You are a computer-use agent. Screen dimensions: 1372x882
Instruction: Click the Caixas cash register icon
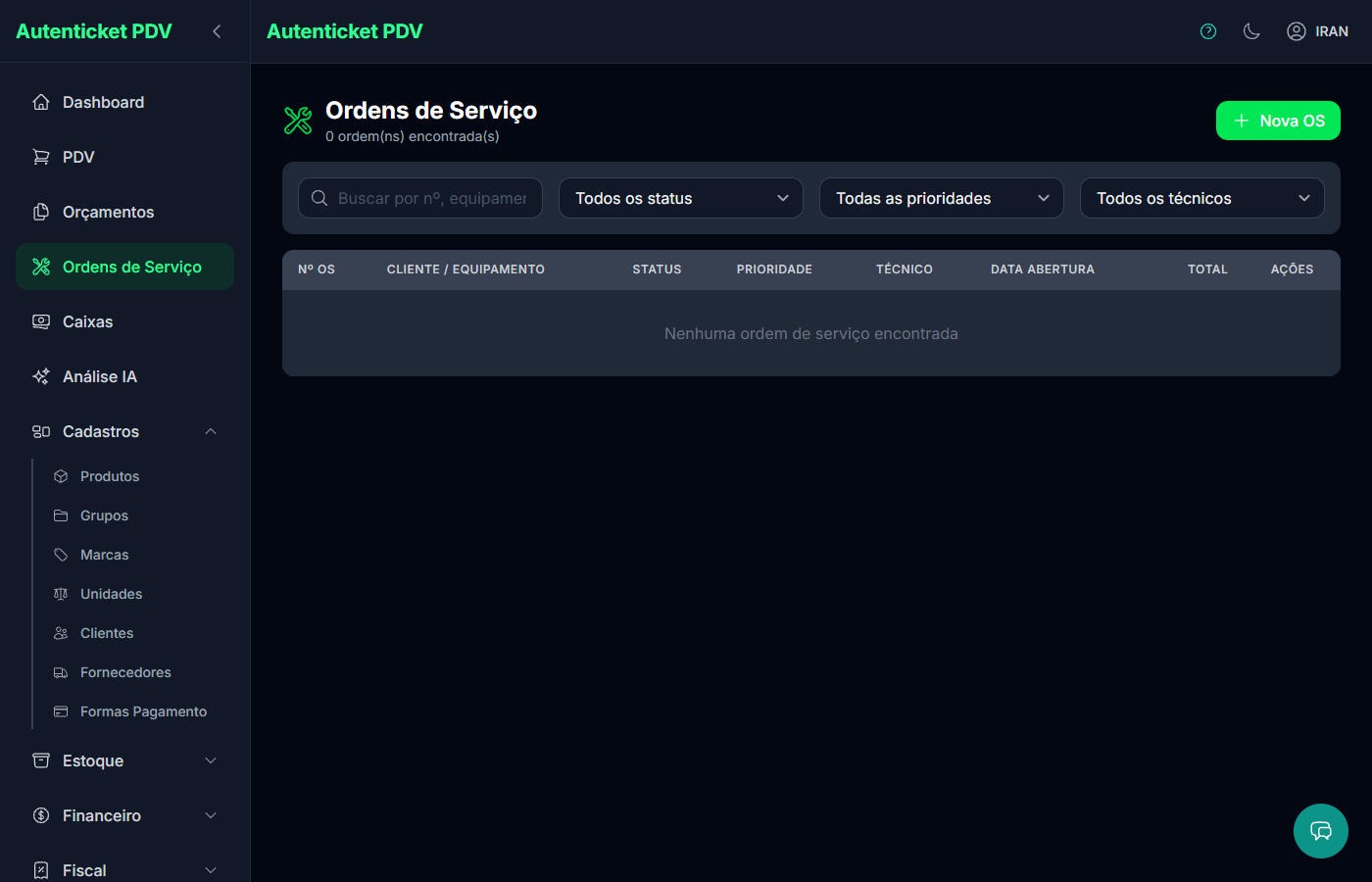click(x=40, y=321)
